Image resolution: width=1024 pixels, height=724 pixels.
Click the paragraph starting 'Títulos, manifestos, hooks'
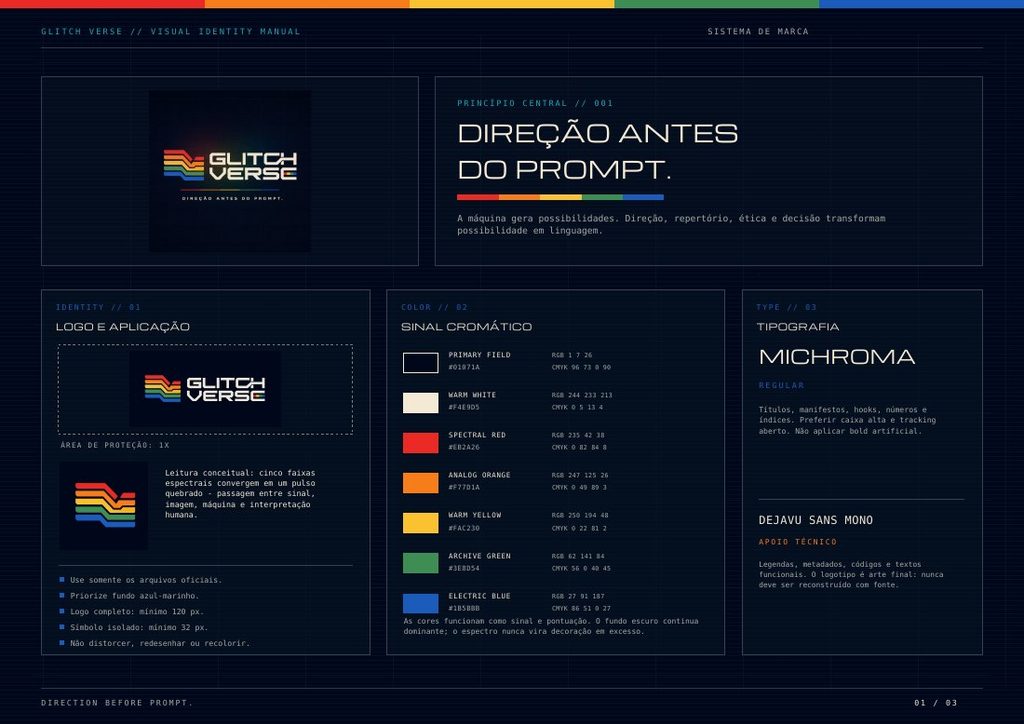847,420
